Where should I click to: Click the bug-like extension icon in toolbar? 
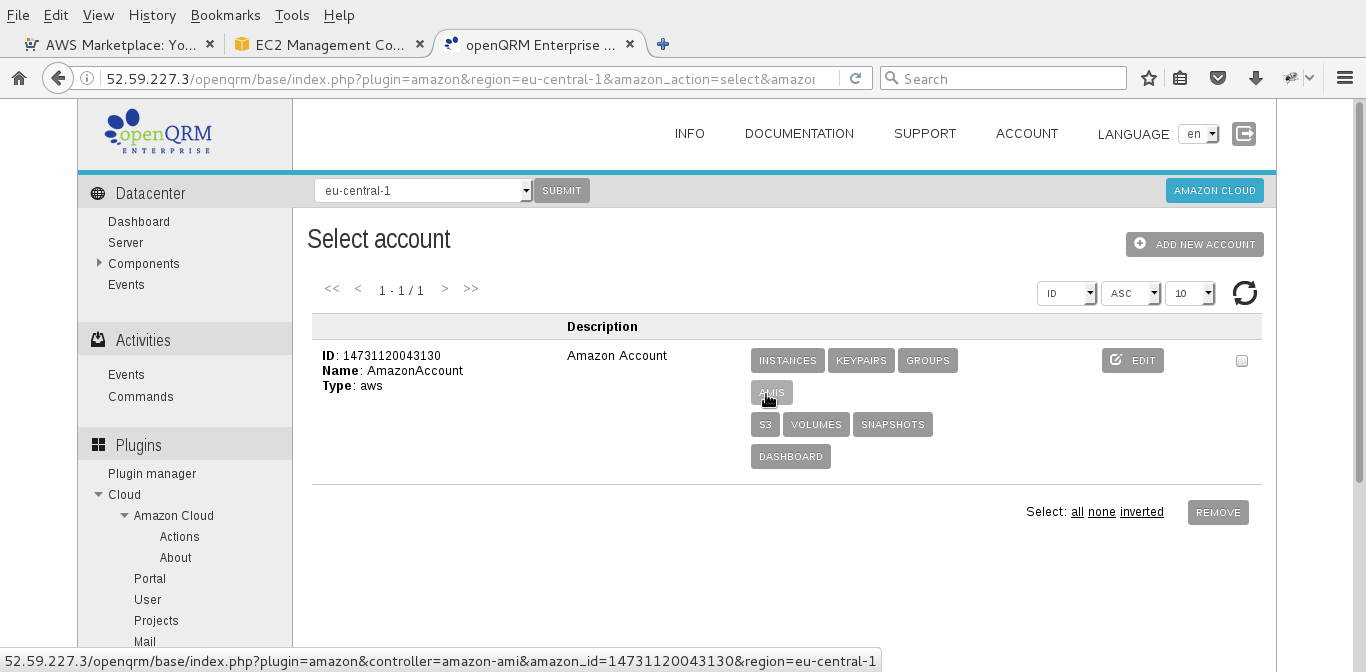1292,78
